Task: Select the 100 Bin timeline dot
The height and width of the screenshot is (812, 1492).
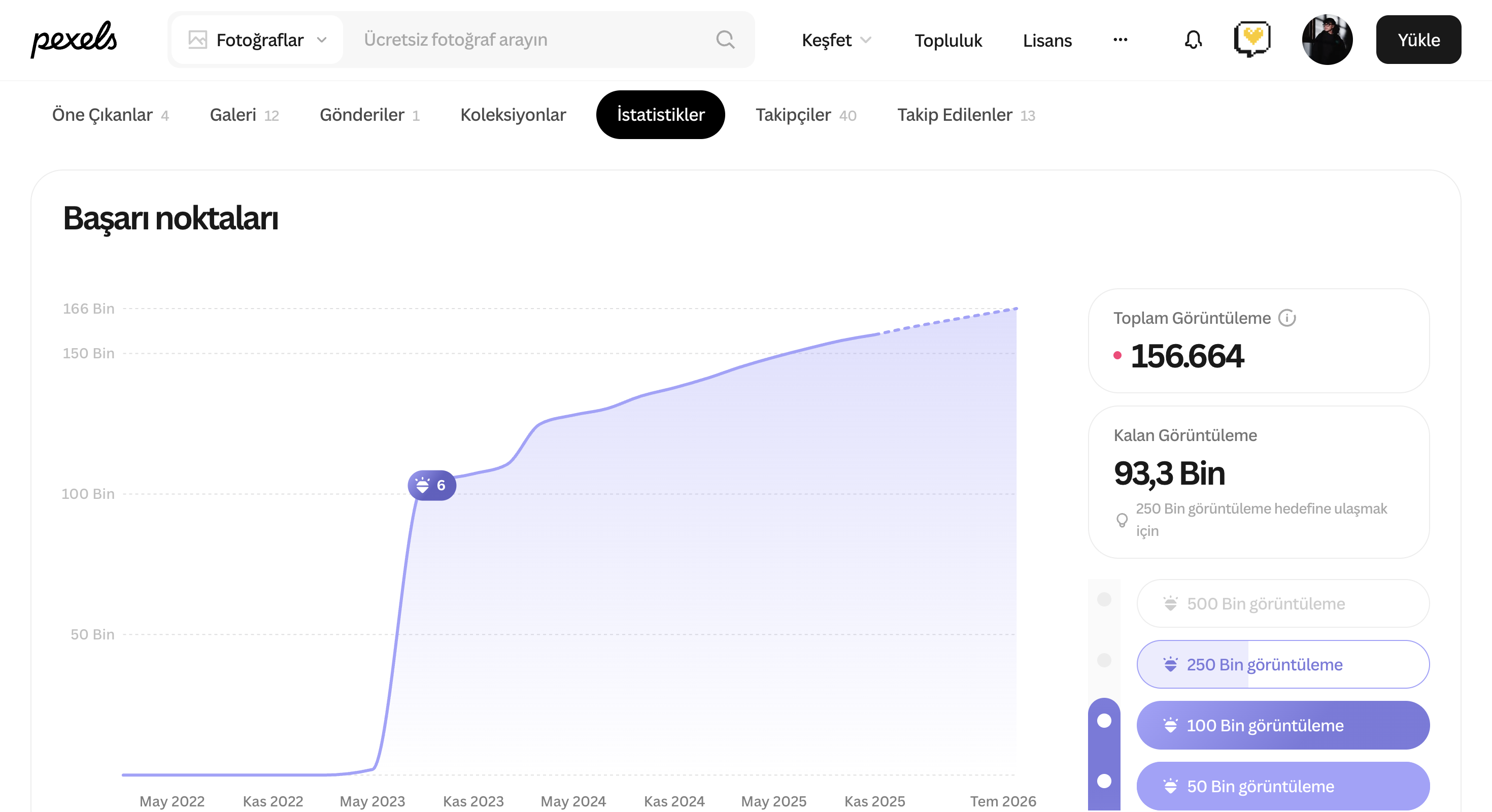Action: [1104, 721]
